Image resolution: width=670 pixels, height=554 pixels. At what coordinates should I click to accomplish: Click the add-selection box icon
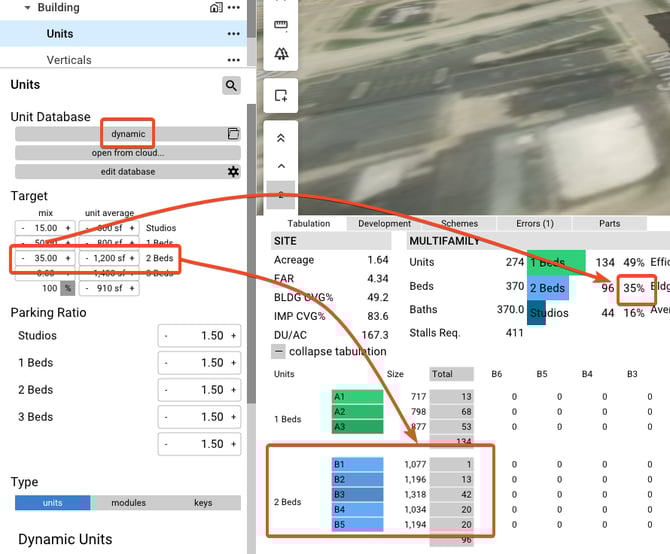281,96
